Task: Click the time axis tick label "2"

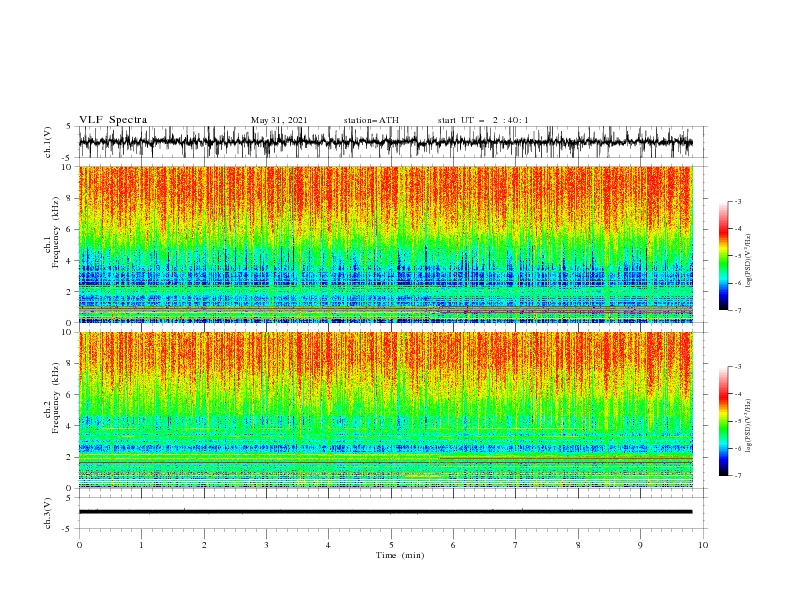Action: pyautogui.click(x=204, y=545)
